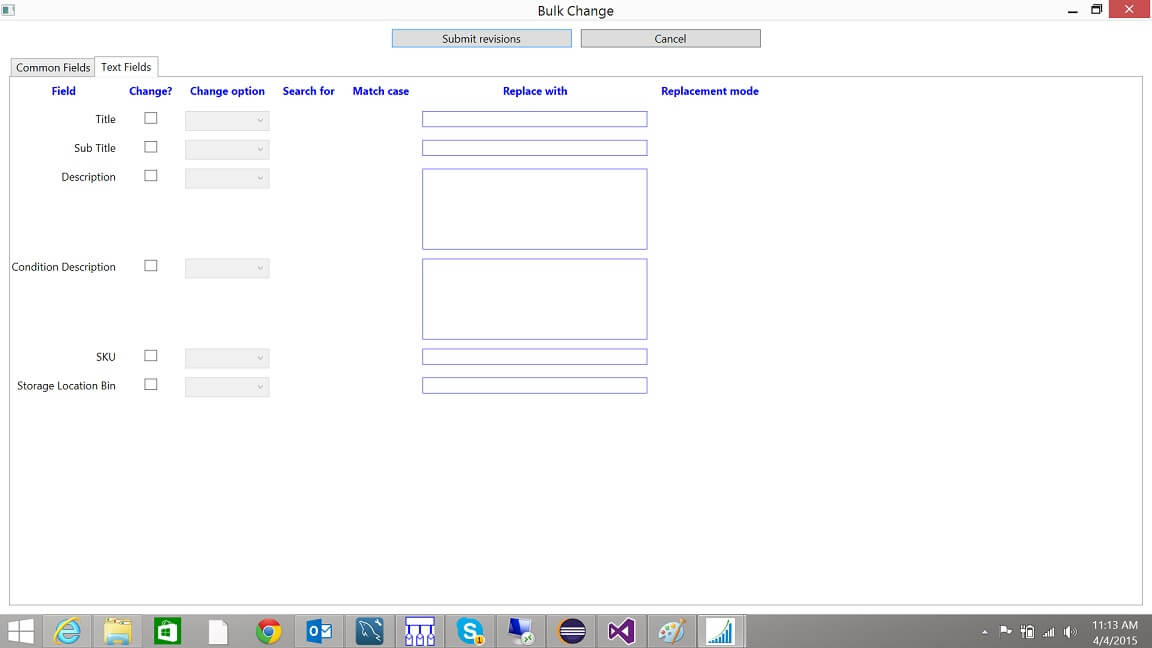Open Skype from the taskbar
Screen dimensions: 1152x648
coord(469,631)
